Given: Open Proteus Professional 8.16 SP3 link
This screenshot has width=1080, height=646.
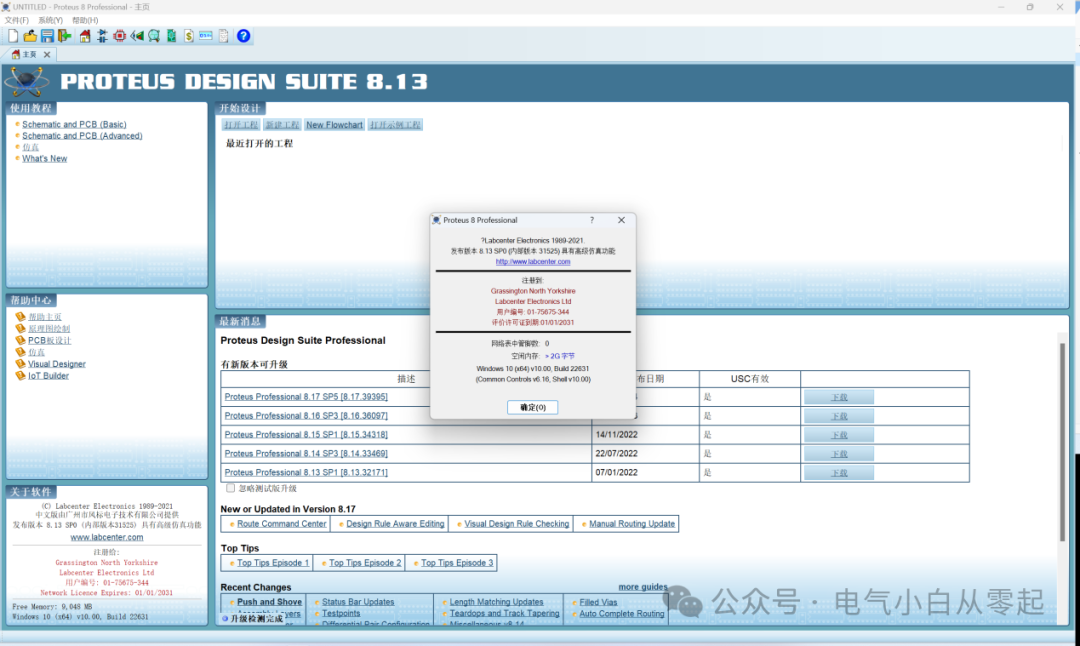Looking at the screenshot, I should pos(306,416).
